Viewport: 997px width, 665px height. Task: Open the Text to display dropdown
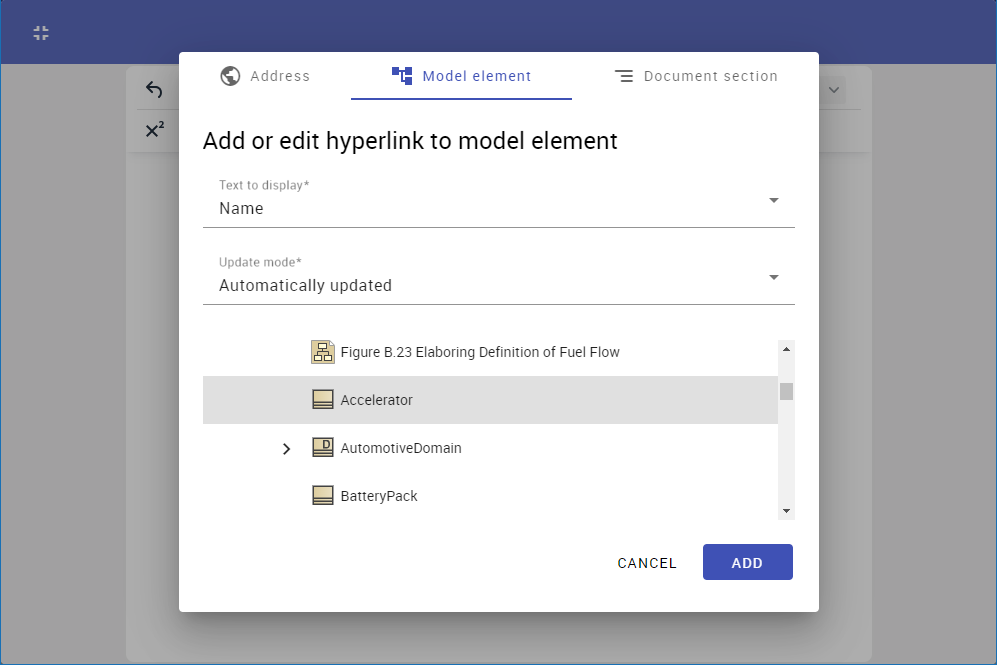(773, 200)
